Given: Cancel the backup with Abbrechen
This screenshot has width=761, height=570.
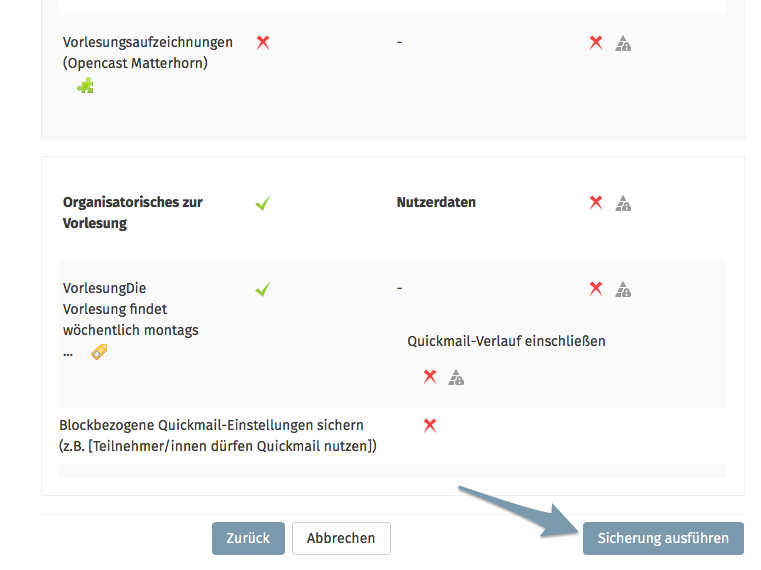Looking at the screenshot, I should tap(341, 538).
